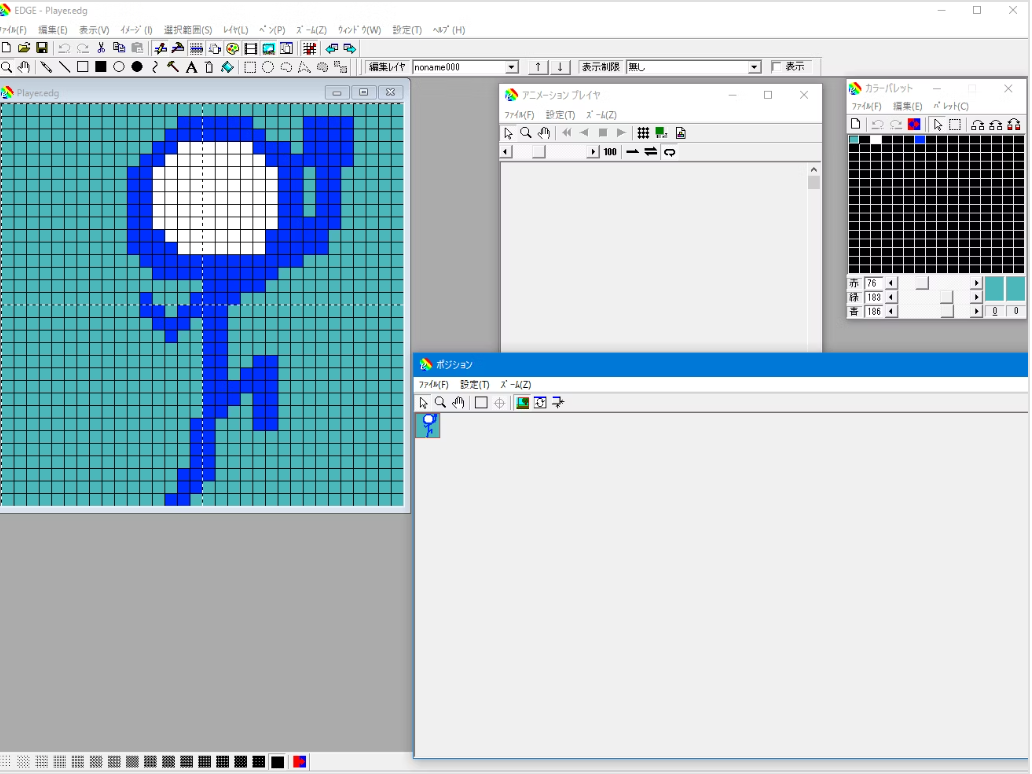Choose the text tool in the toolbar

(191, 67)
